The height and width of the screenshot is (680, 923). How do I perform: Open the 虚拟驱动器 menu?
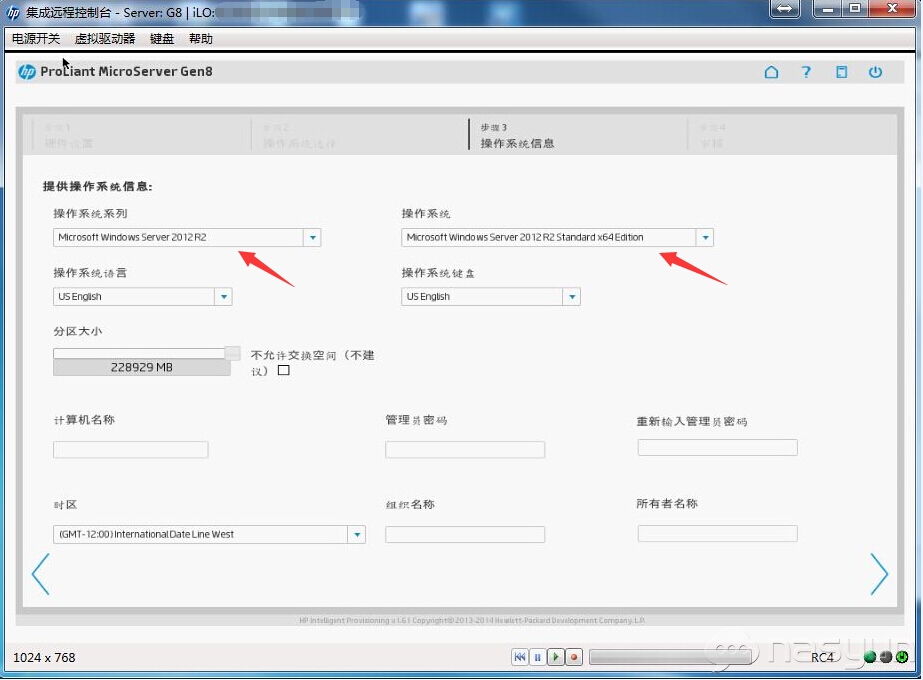click(105, 39)
